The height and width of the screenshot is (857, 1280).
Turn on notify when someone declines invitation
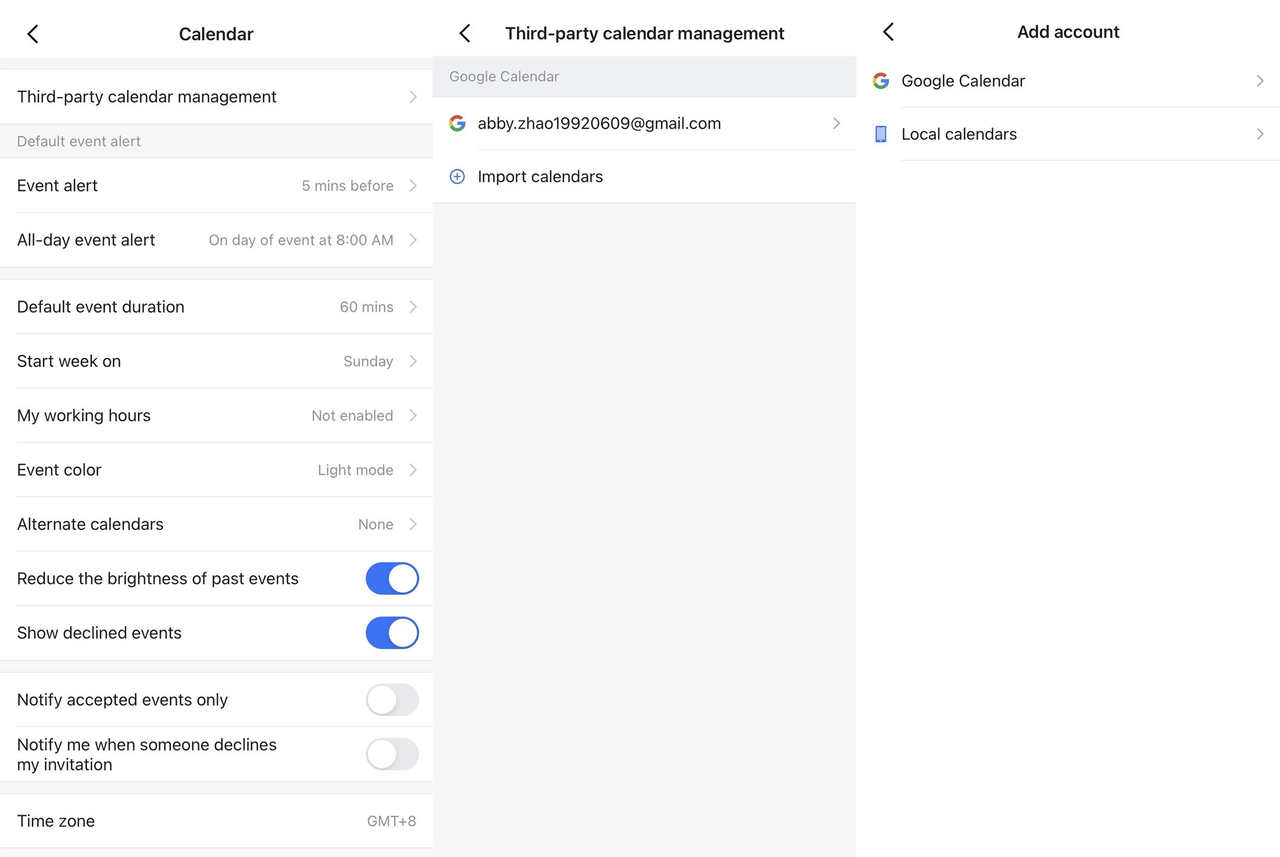click(392, 754)
